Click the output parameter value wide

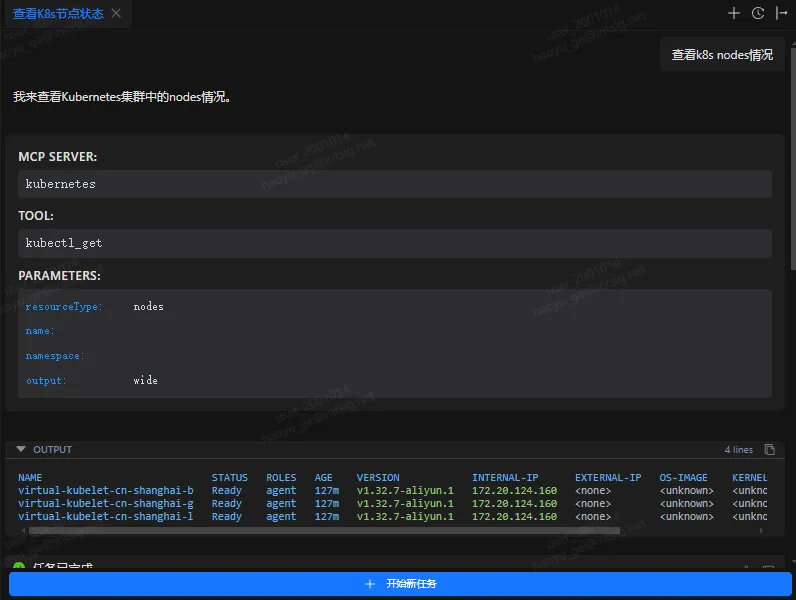[x=145, y=381]
